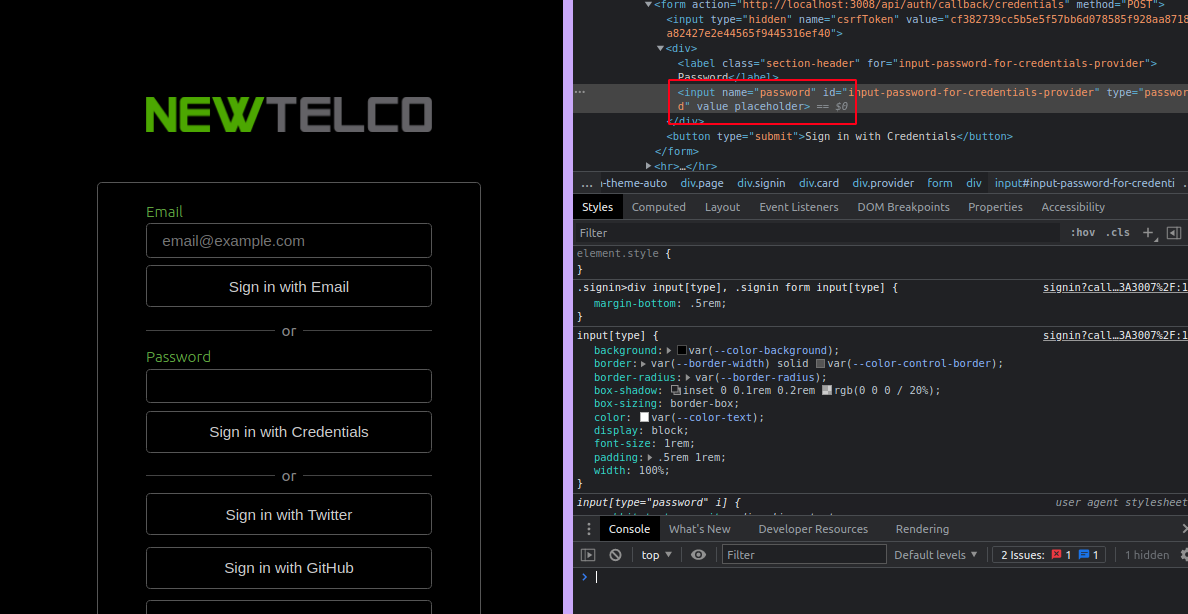Select div.card breadcrumb
Viewport: 1188px width, 614px height.
819,183
